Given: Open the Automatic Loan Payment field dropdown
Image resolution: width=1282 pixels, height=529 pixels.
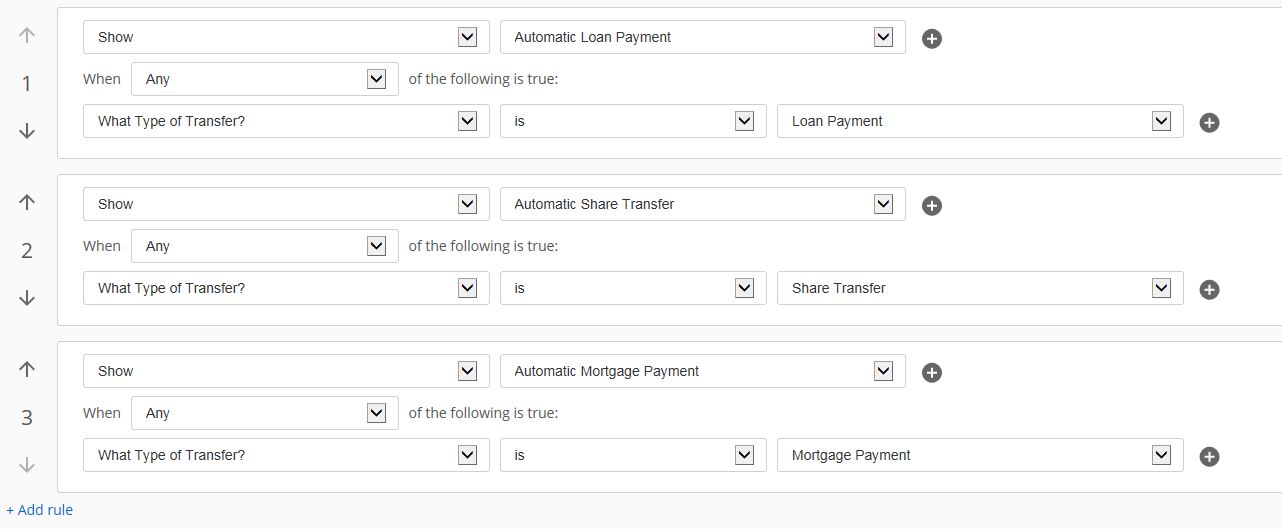Looking at the screenshot, I should click(702, 37).
